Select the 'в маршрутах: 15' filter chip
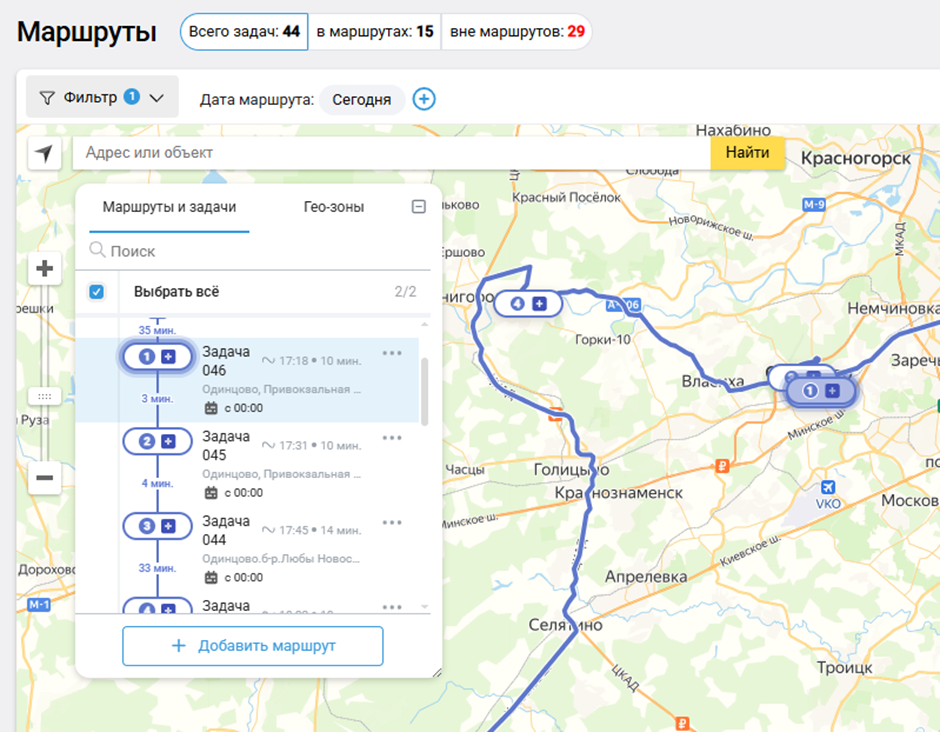 (x=375, y=32)
